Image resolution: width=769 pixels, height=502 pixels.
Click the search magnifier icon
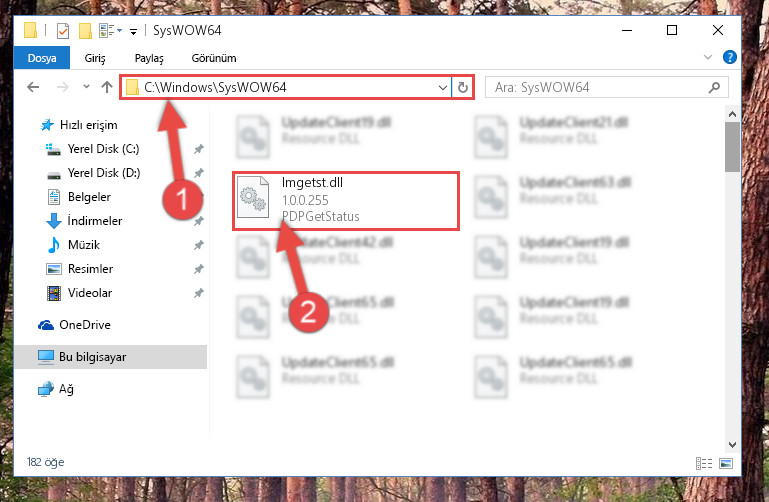tap(714, 87)
